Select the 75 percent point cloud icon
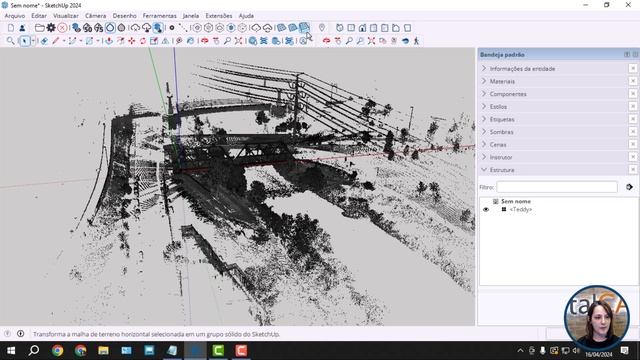This screenshot has height=360, width=640. [x=99, y=28]
